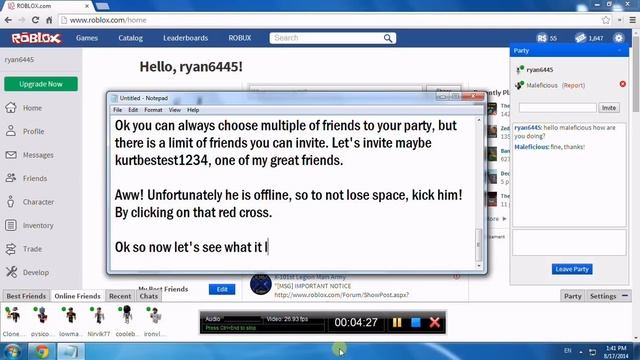Click the ROBLOX logo
Viewport: 640px width, 360px height.
tap(36, 38)
